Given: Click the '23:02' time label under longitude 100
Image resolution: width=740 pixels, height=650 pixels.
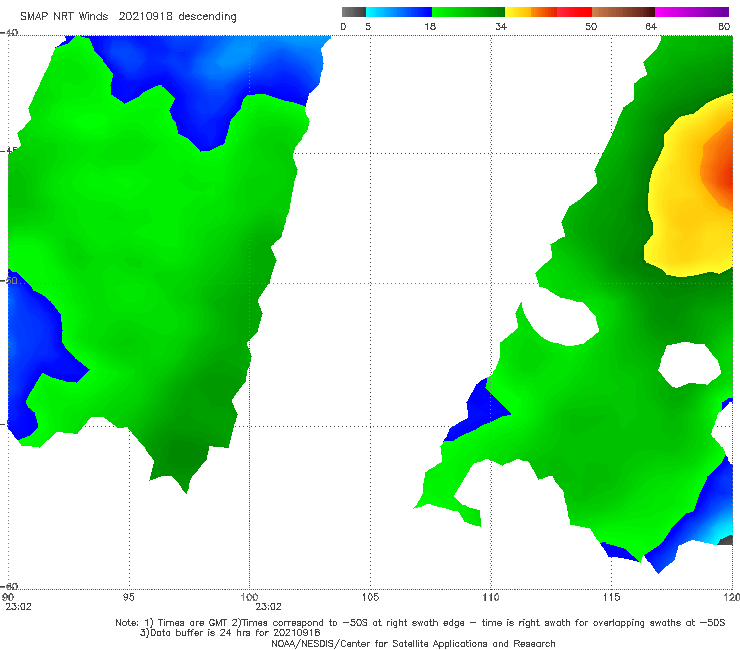Looking at the screenshot, I should coord(268,607).
